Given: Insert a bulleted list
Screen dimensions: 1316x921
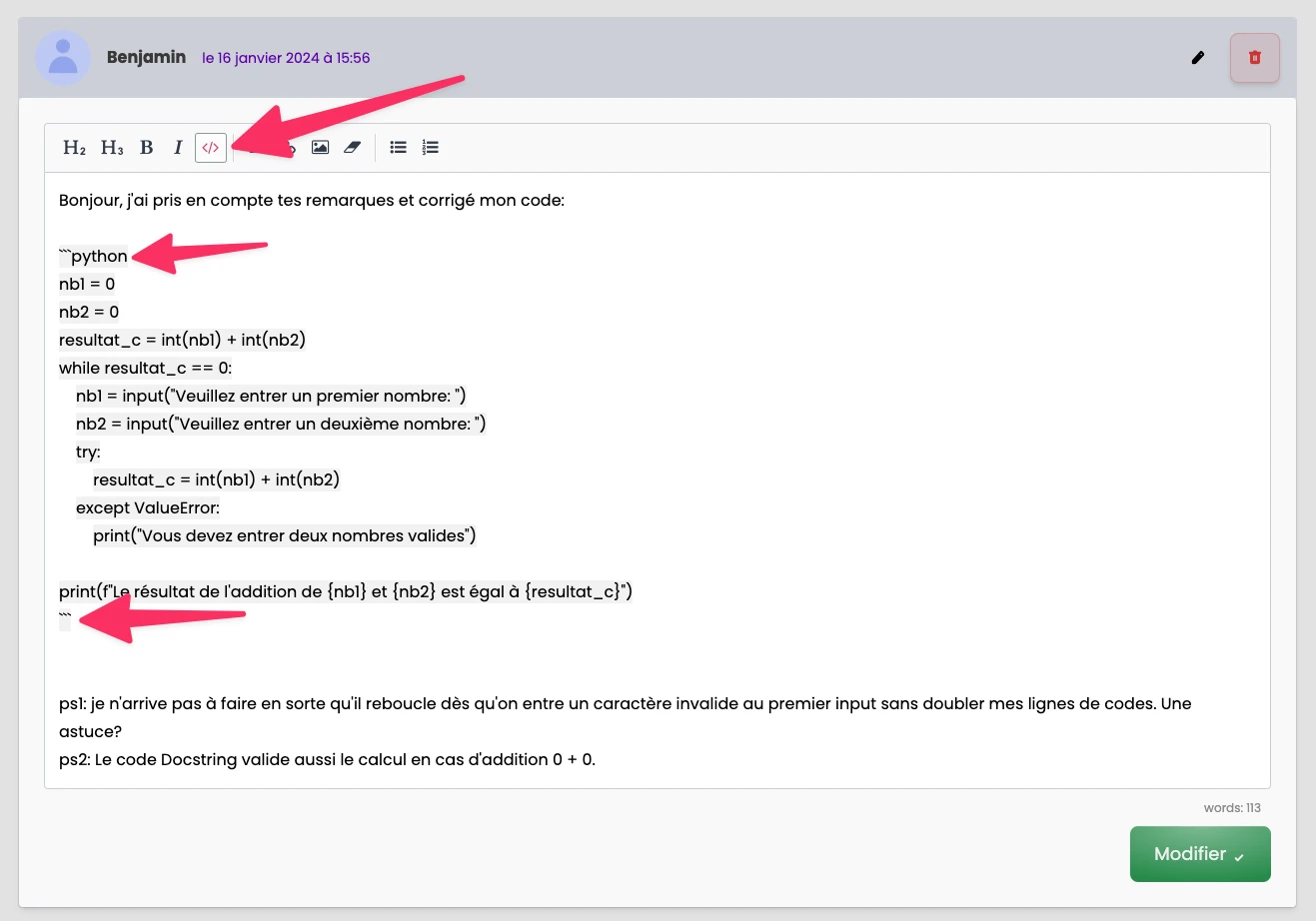Looking at the screenshot, I should 398,148.
